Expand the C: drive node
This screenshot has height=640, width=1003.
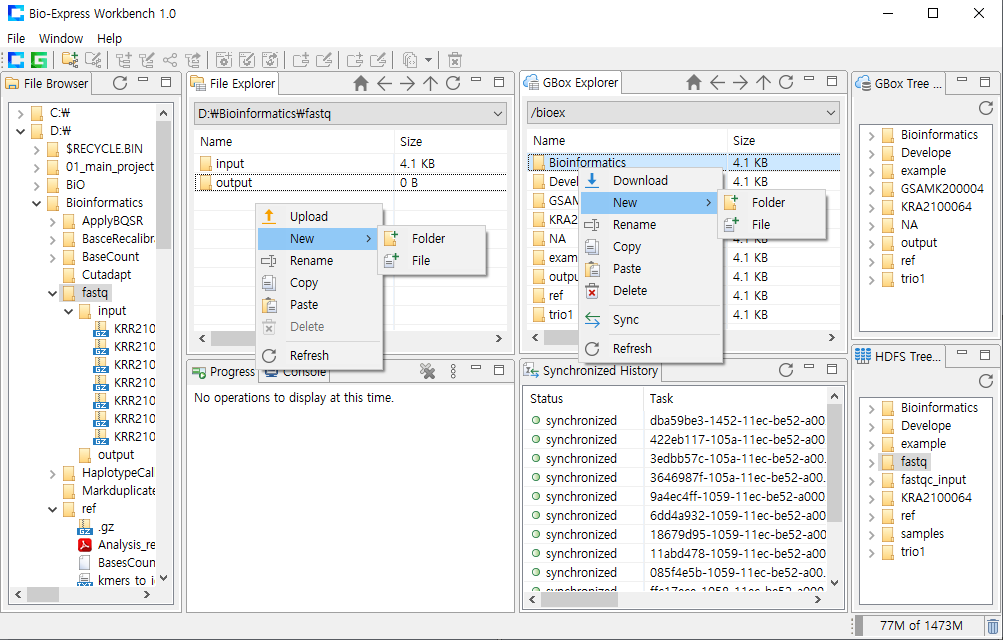[20, 113]
